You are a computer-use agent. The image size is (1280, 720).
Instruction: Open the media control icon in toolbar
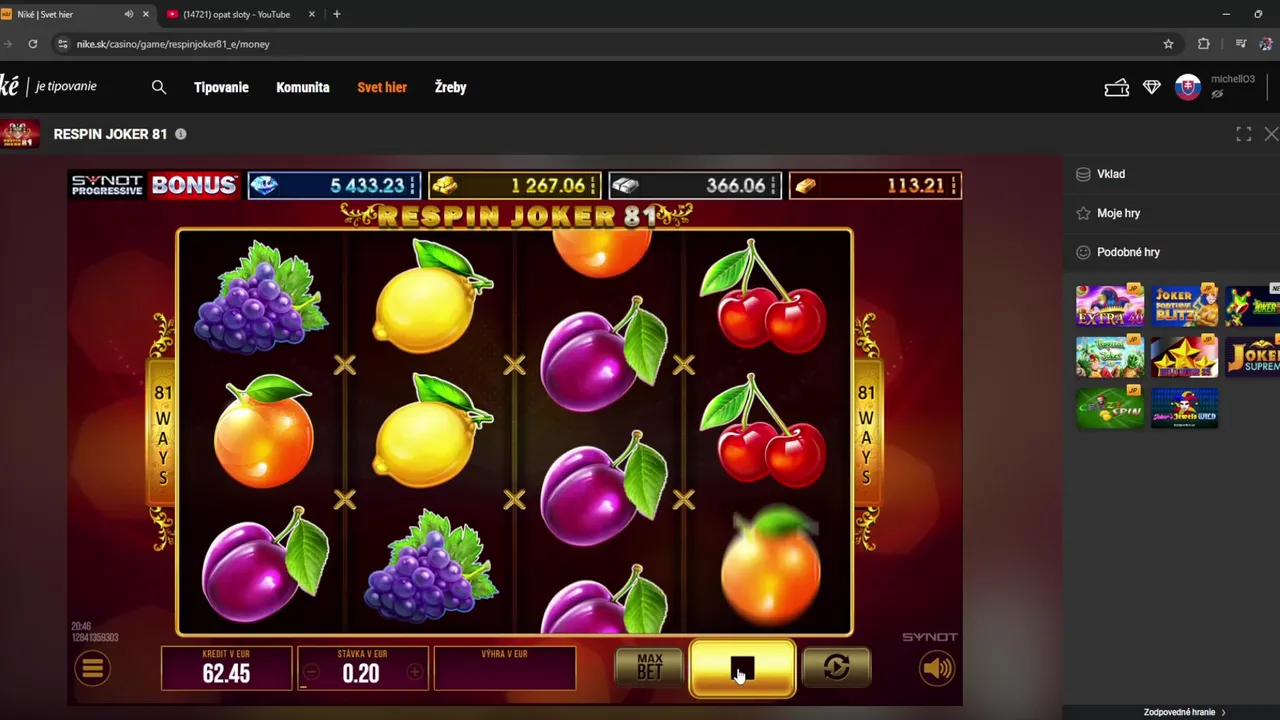click(1241, 44)
